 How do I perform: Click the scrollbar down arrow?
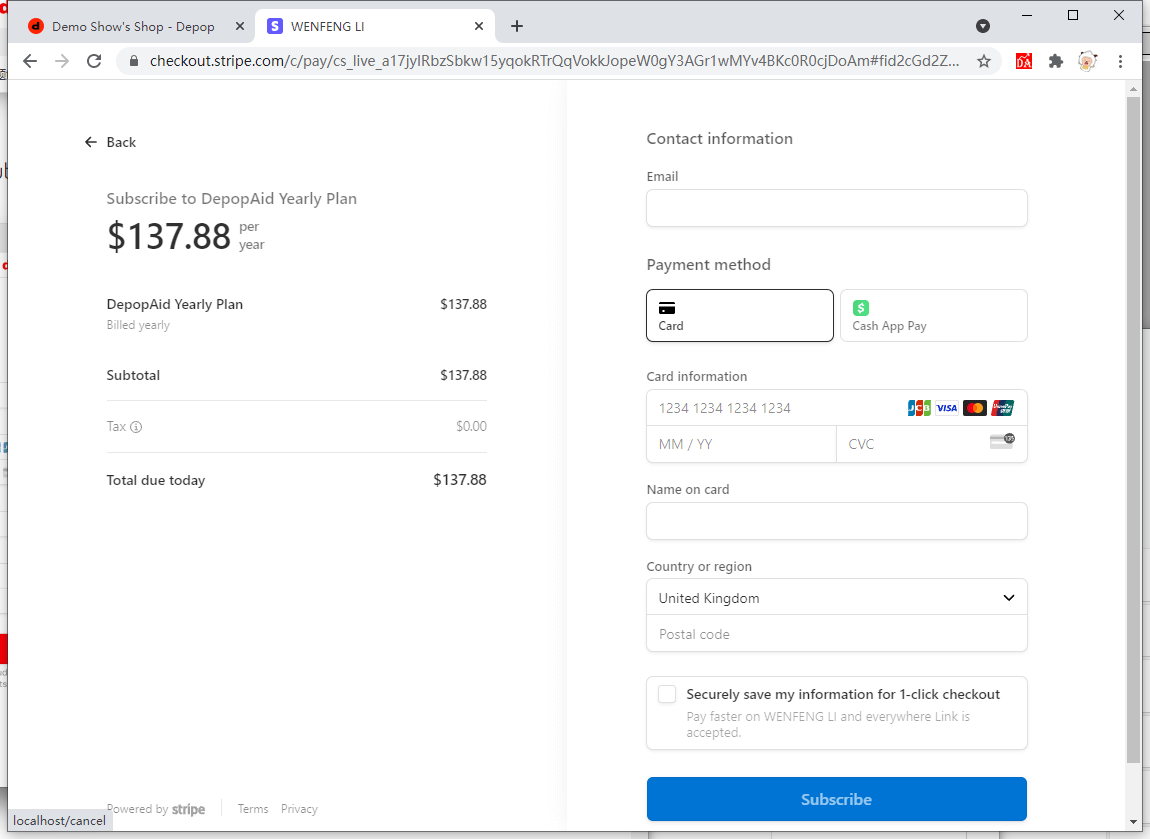coord(1133,822)
